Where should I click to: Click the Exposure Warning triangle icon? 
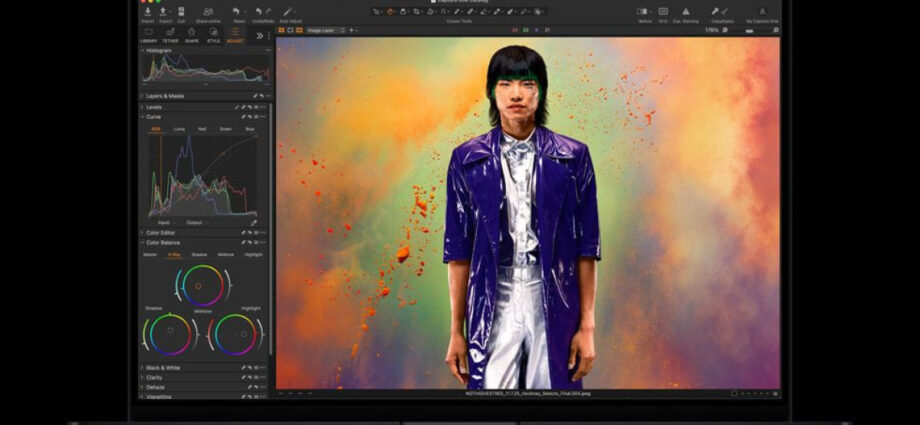[x=686, y=11]
